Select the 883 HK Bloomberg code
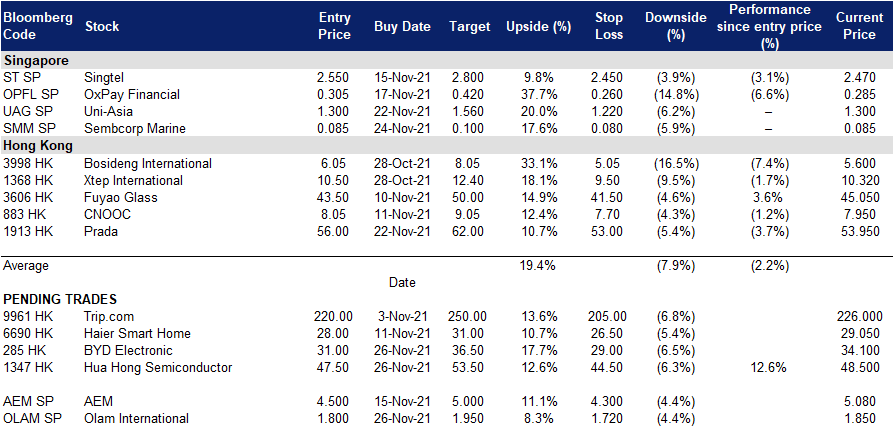The height and width of the screenshot is (427, 893). tap(21, 215)
